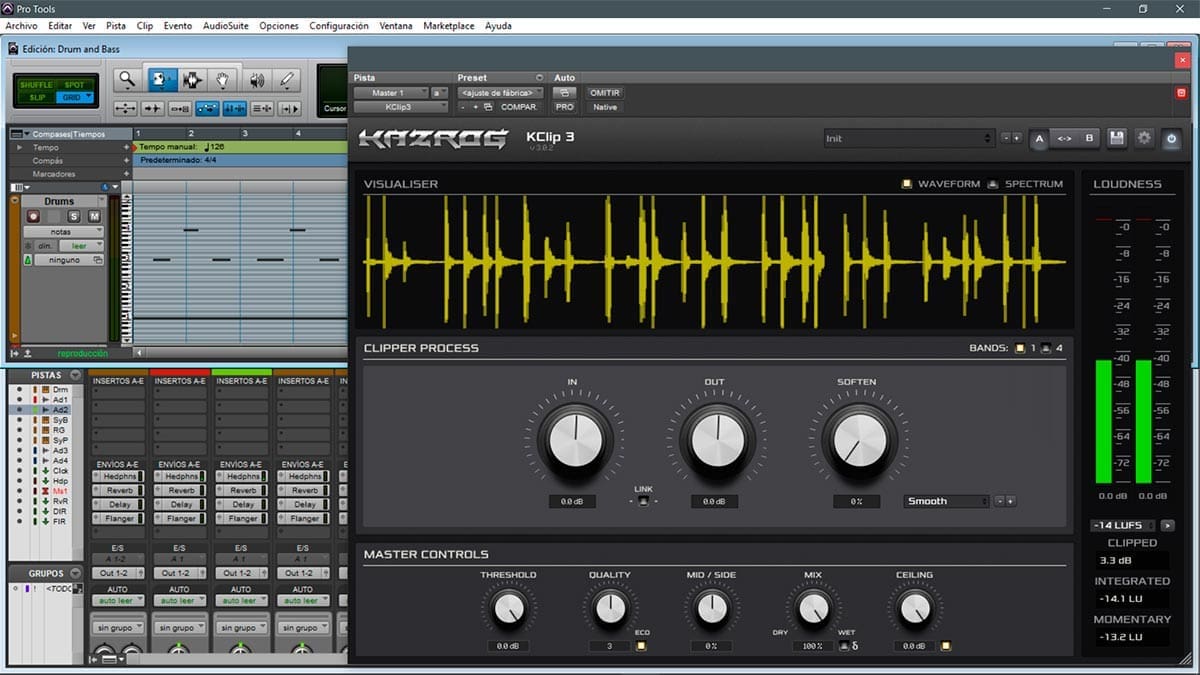Open the Opciones menu
This screenshot has height=675, width=1200.
pyautogui.click(x=279, y=25)
